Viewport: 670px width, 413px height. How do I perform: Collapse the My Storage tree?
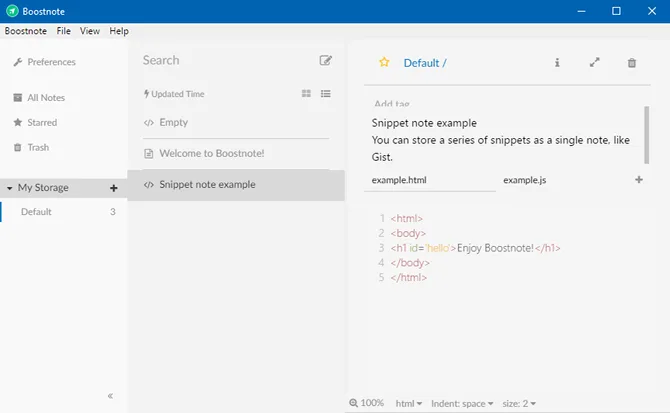(10, 188)
